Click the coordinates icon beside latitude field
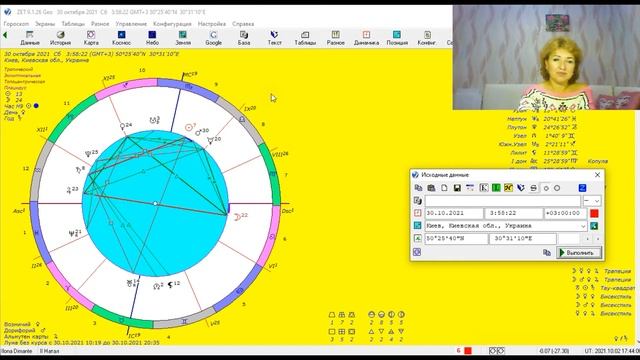 click(418, 238)
